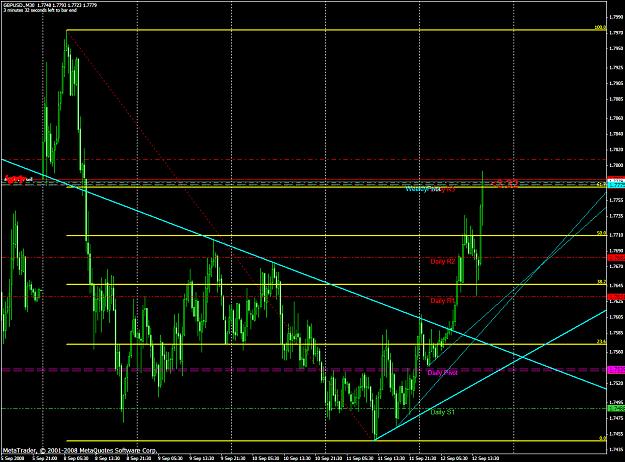Click the red Daily R1 price tag on axis
This screenshot has height=462, width=625.
point(616,297)
